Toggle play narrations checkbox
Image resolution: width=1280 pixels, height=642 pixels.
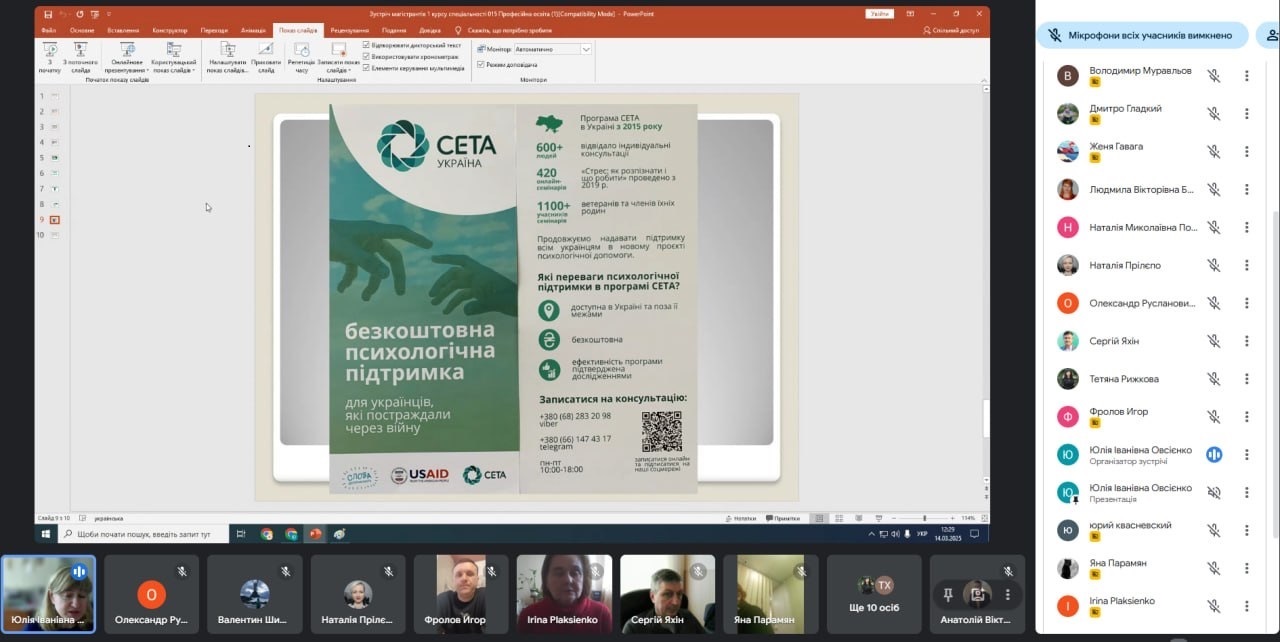[x=366, y=46]
